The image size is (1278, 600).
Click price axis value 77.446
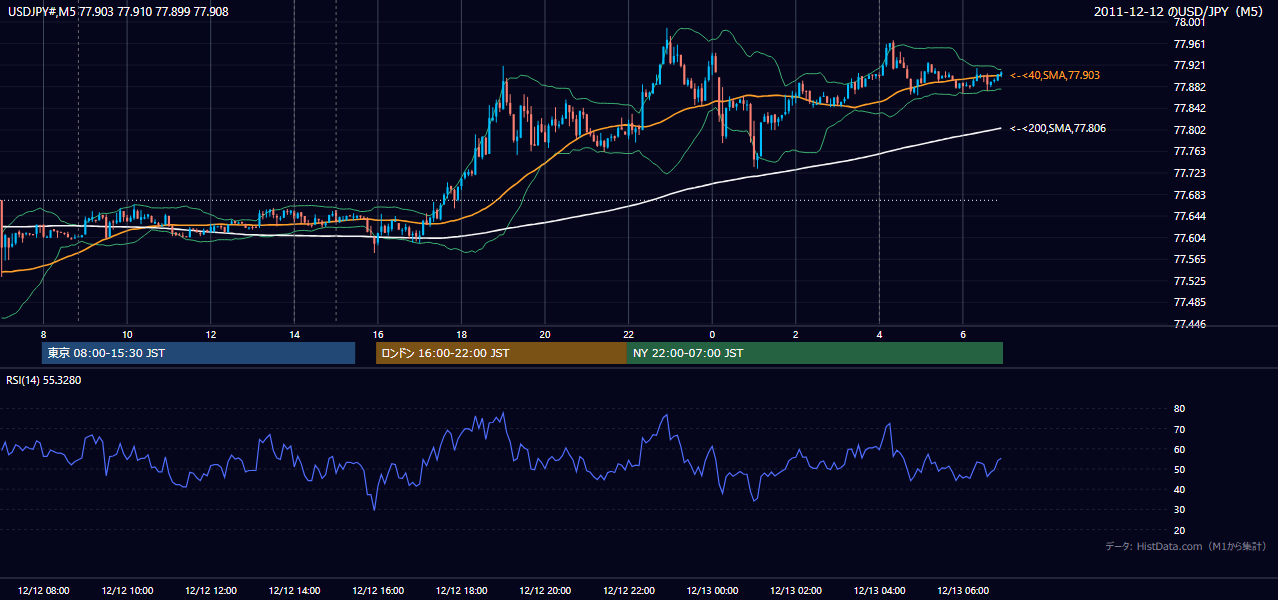1189,324
